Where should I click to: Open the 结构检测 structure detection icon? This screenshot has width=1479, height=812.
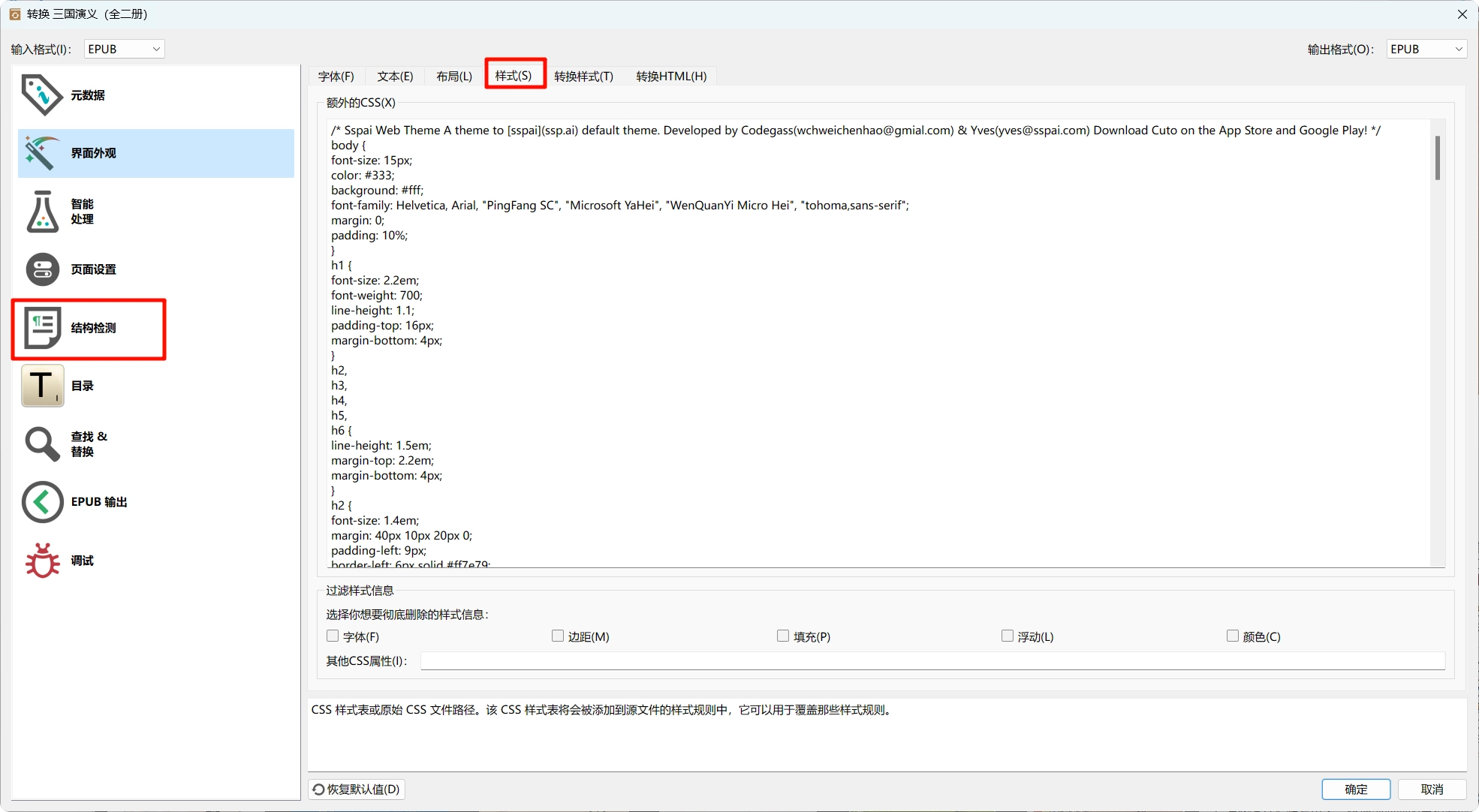[x=42, y=328]
